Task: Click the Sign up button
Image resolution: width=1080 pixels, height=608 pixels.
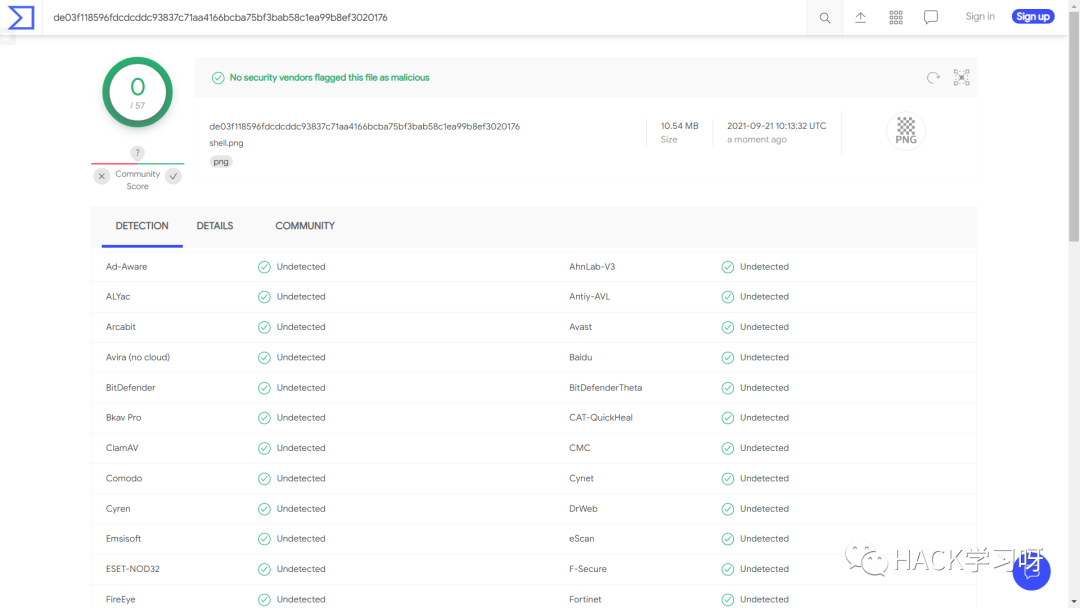Action: [1032, 17]
